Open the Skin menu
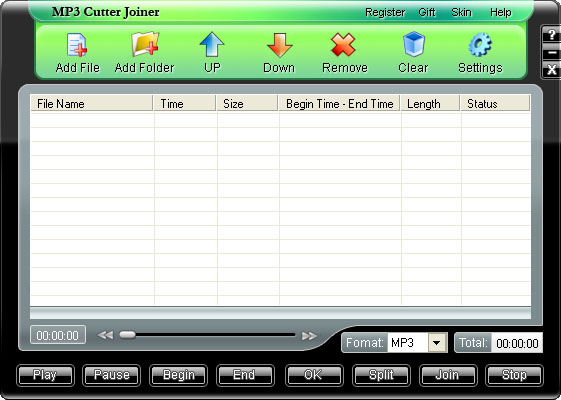561x400 pixels. 461,12
